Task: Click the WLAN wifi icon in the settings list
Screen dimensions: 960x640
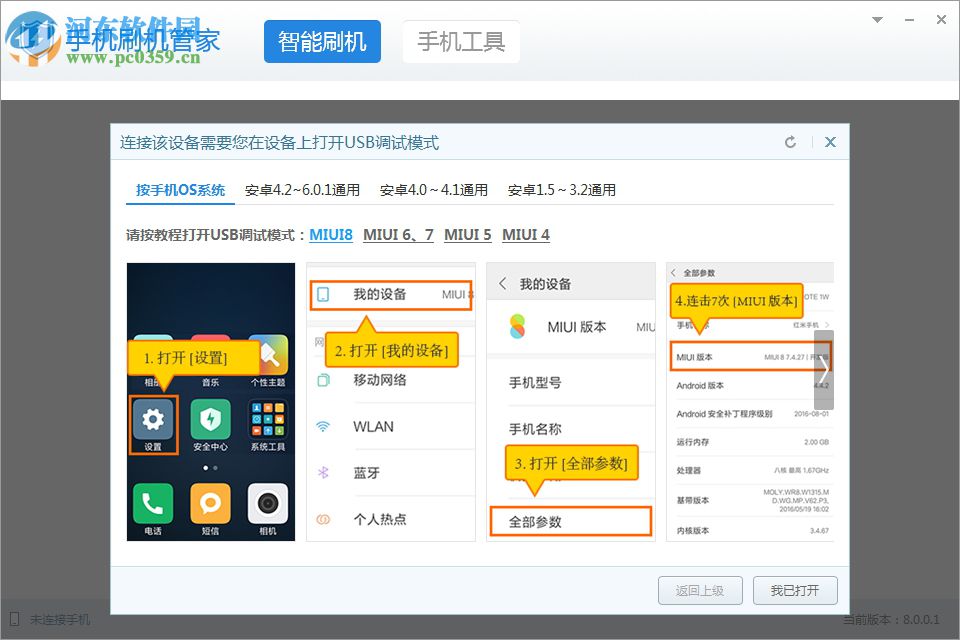Action: (x=322, y=426)
